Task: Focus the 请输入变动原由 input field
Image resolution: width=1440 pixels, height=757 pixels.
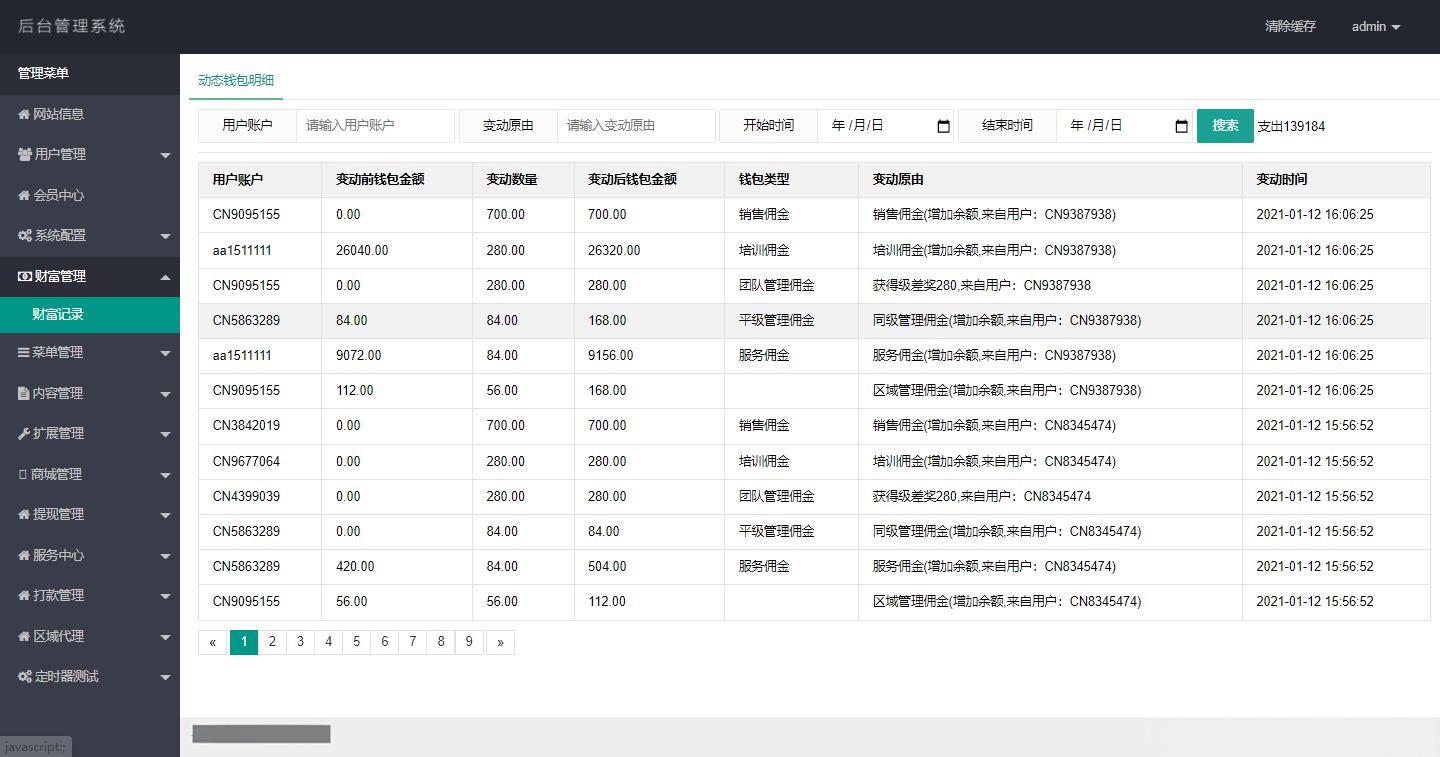Action: (x=636, y=125)
